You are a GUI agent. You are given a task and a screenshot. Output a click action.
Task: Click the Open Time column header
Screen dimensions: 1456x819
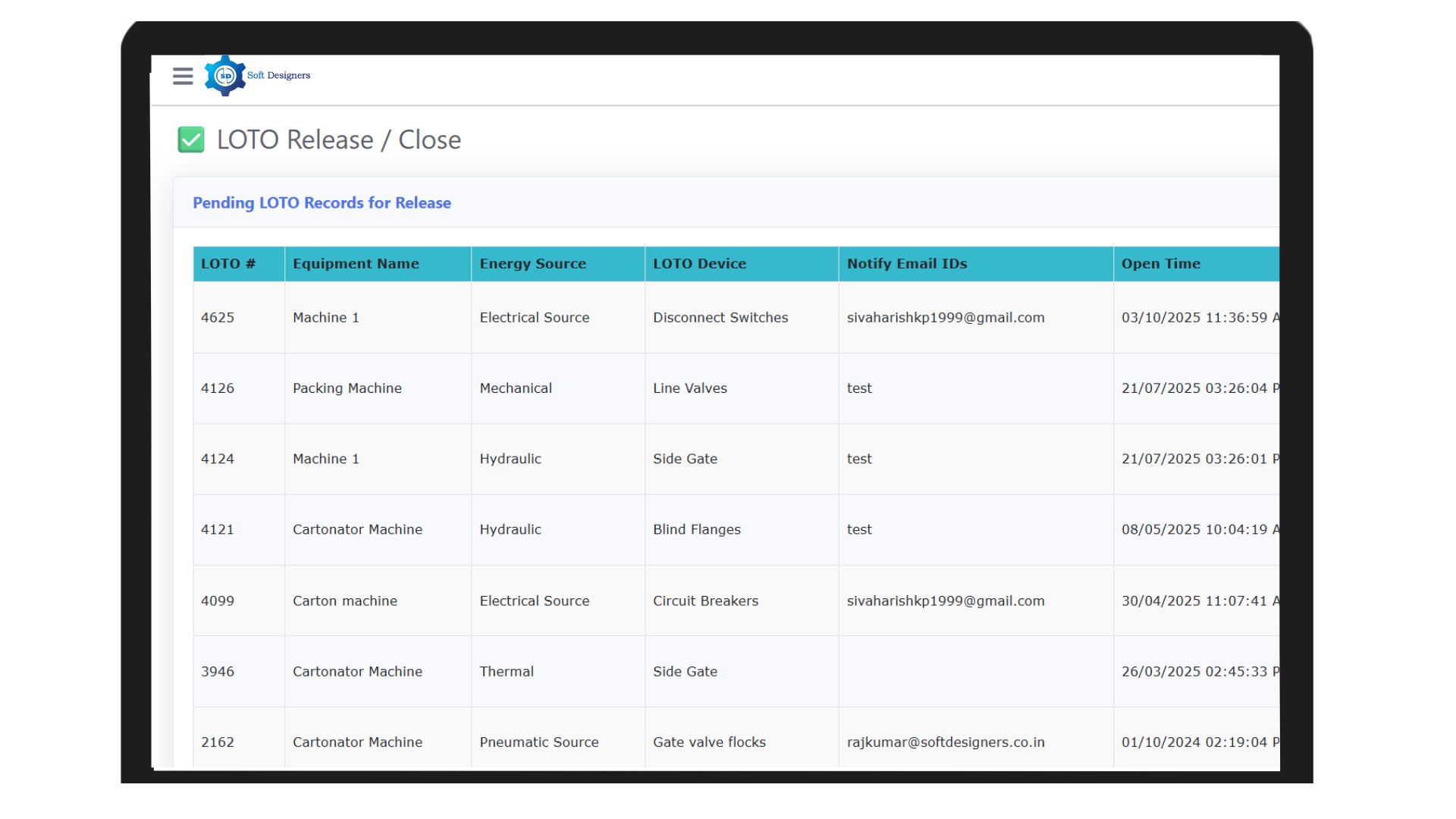tap(1161, 263)
